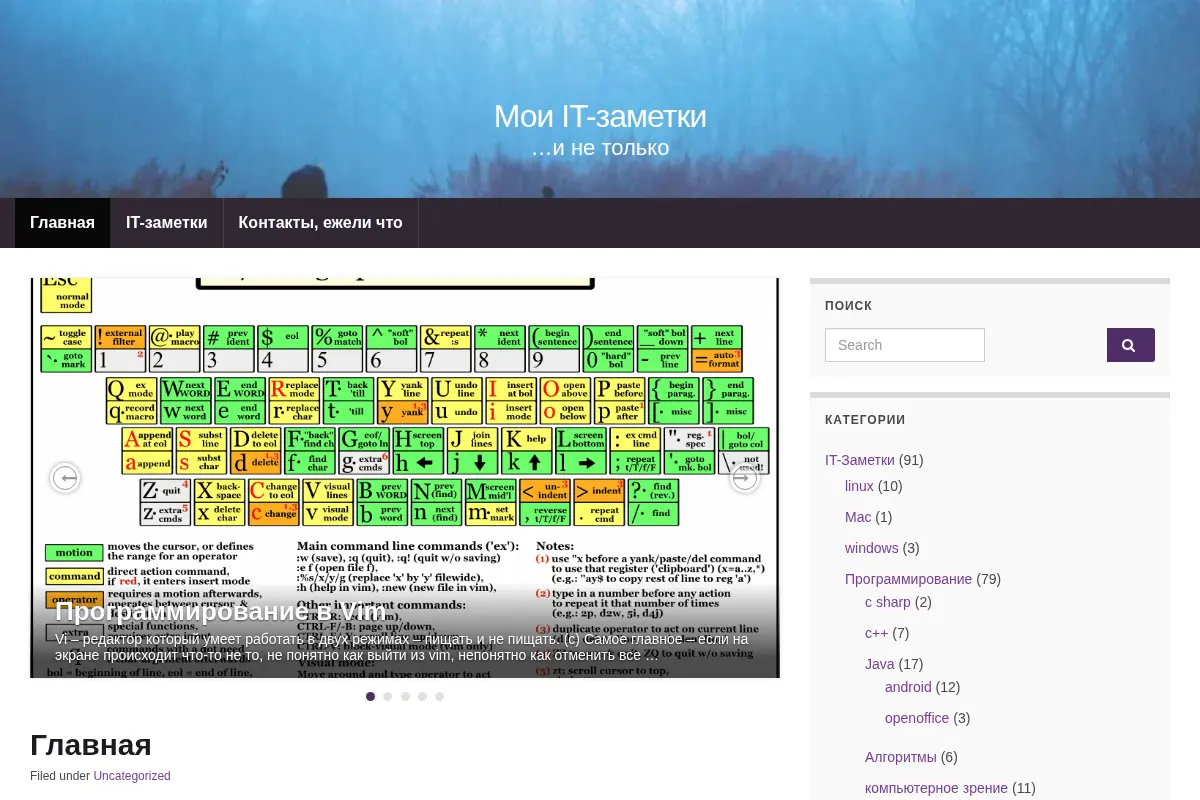Viewport: 1200px width, 800px height.
Task: Open the IT-Заметки category link
Action: [x=860, y=460]
